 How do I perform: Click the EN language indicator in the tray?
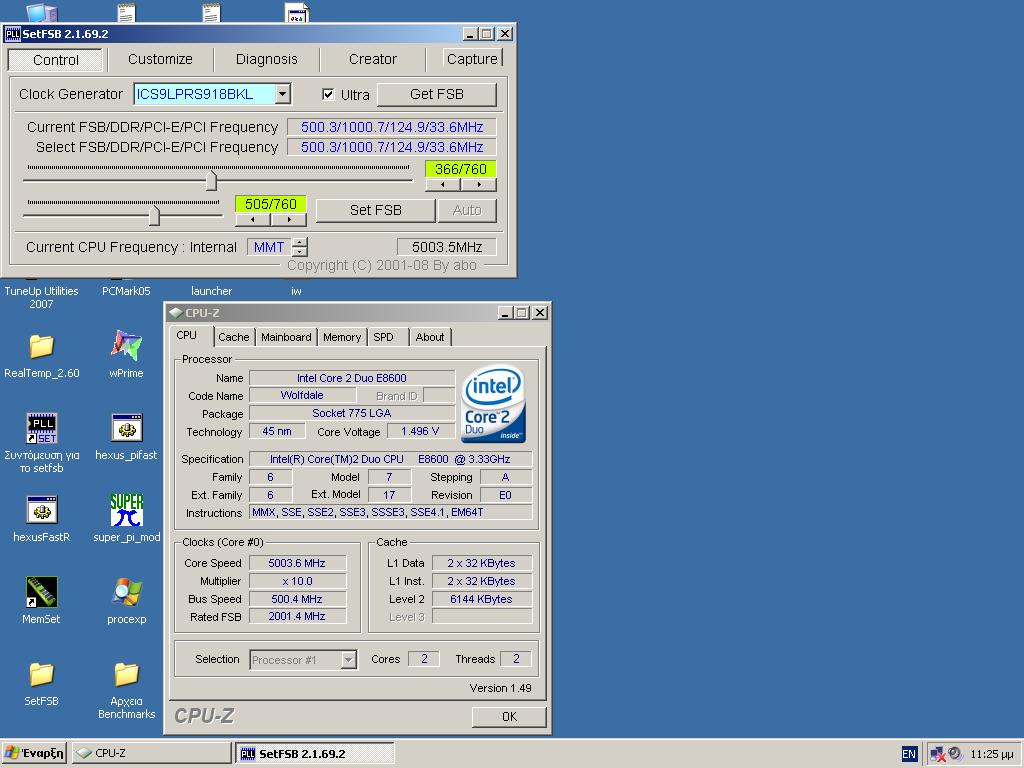[x=908, y=754]
